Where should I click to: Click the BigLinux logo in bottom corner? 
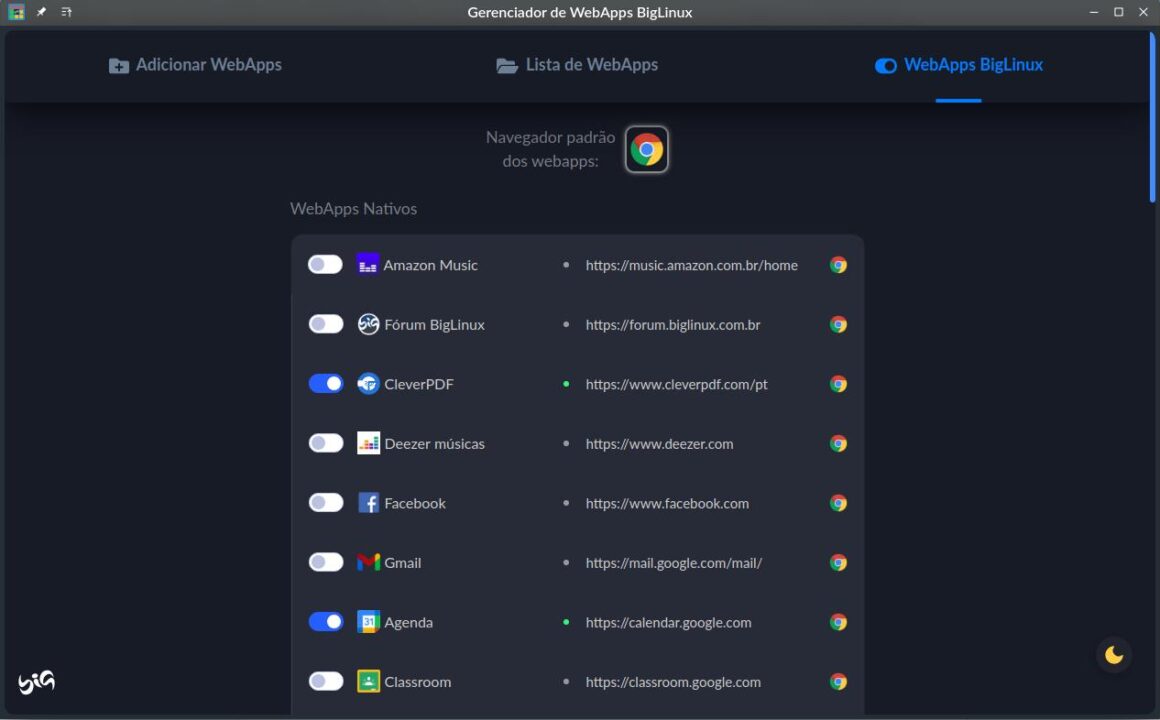coord(36,682)
